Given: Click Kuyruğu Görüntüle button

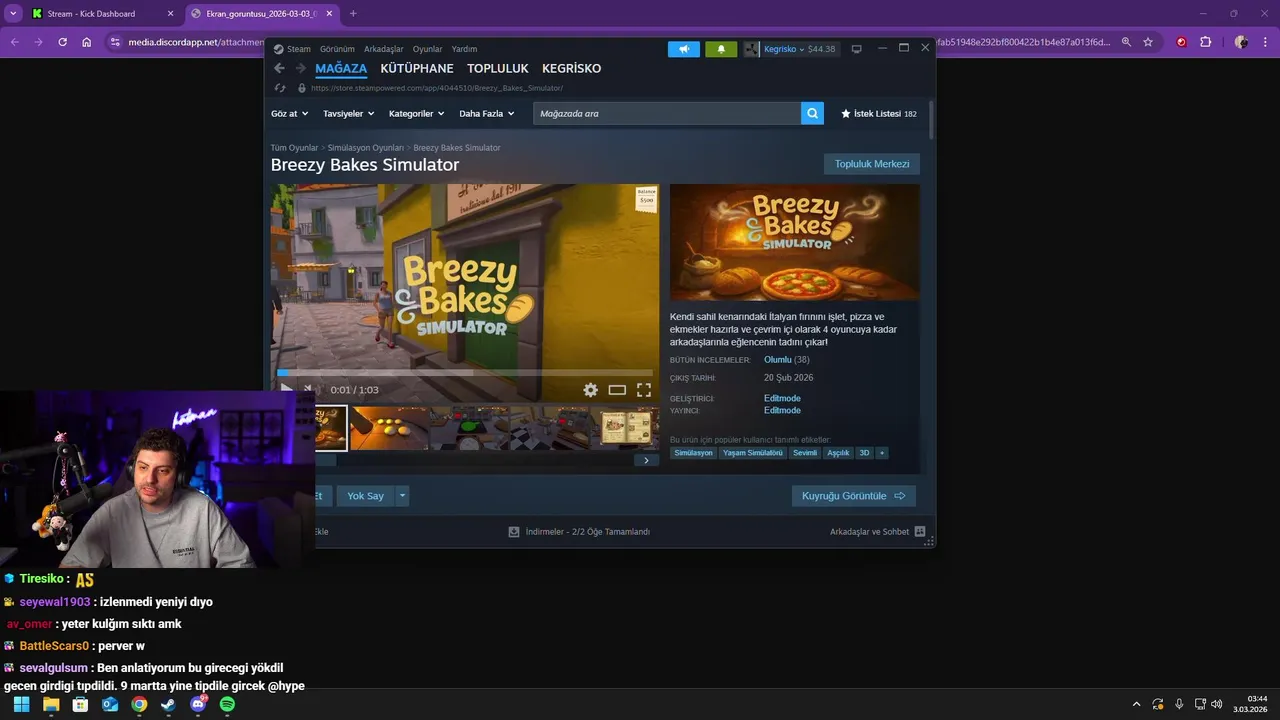Looking at the screenshot, I should tap(853, 496).
